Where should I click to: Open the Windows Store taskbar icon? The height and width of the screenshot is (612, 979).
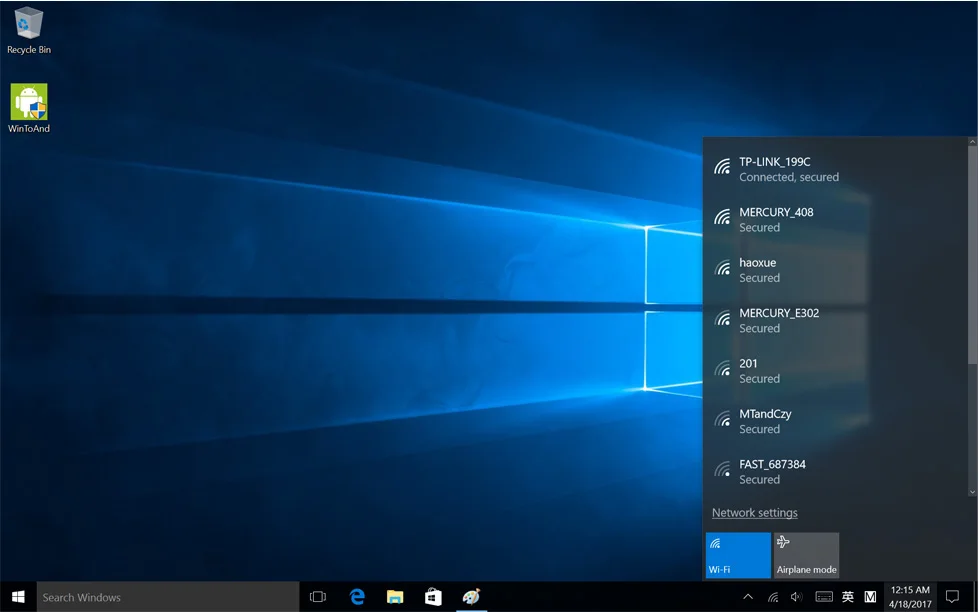(433, 597)
